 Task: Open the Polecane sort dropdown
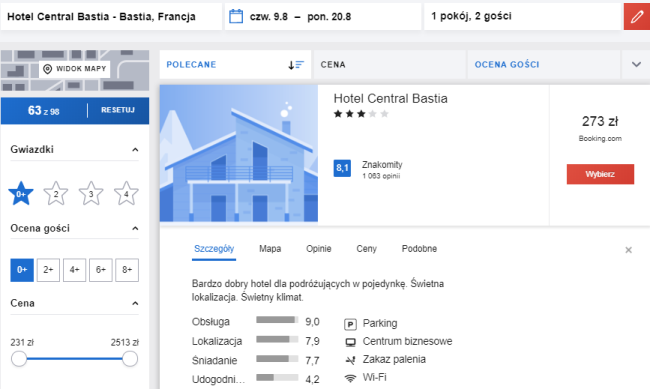(235, 65)
